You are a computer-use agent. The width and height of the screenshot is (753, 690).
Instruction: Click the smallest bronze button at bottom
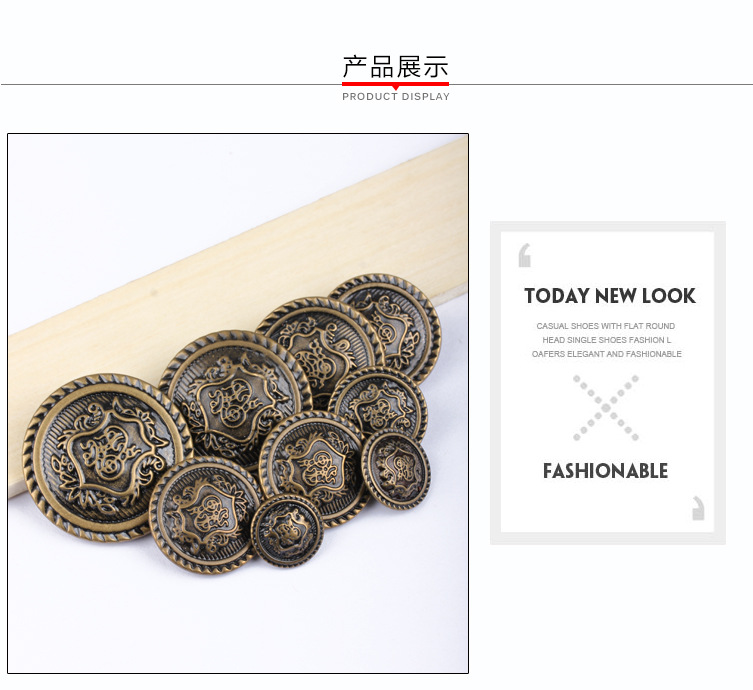coord(287,531)
